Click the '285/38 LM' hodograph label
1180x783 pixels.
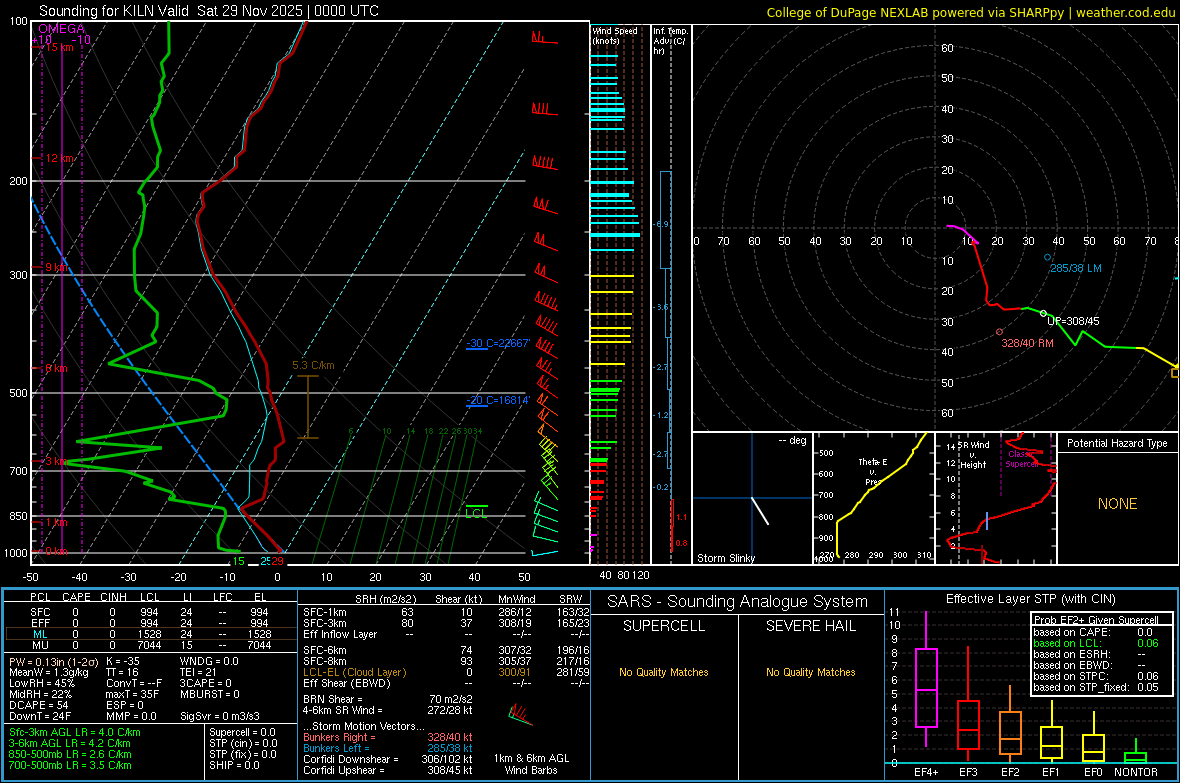click(1075, 268)
